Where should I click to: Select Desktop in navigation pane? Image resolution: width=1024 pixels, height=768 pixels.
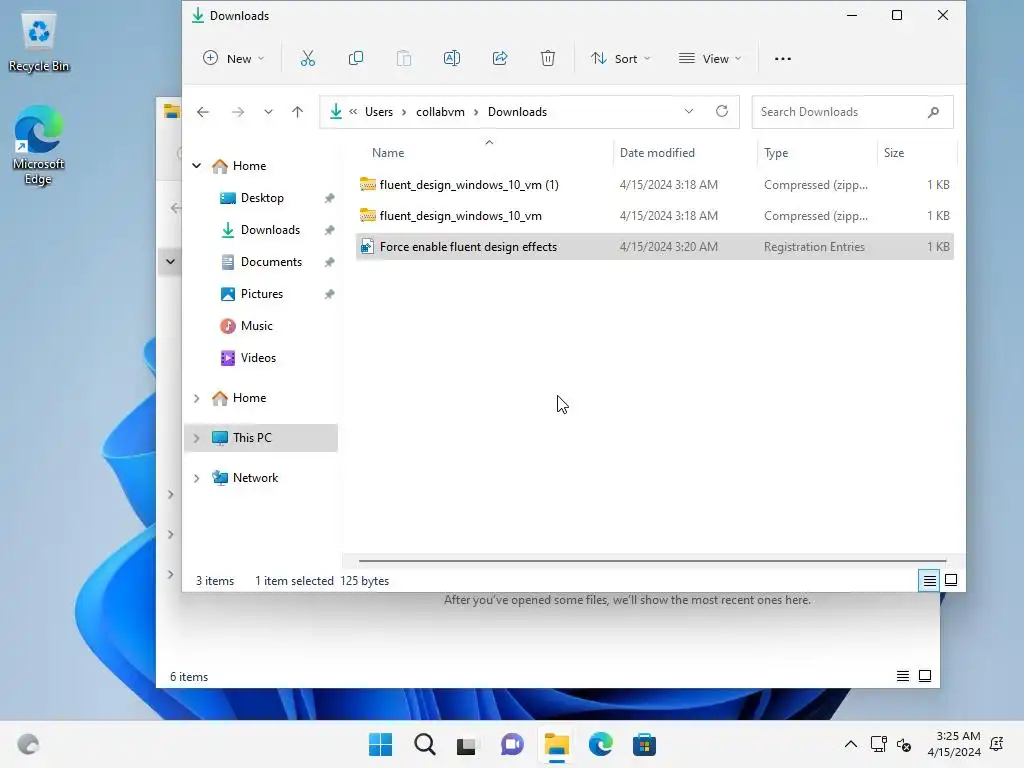[262, 198]
